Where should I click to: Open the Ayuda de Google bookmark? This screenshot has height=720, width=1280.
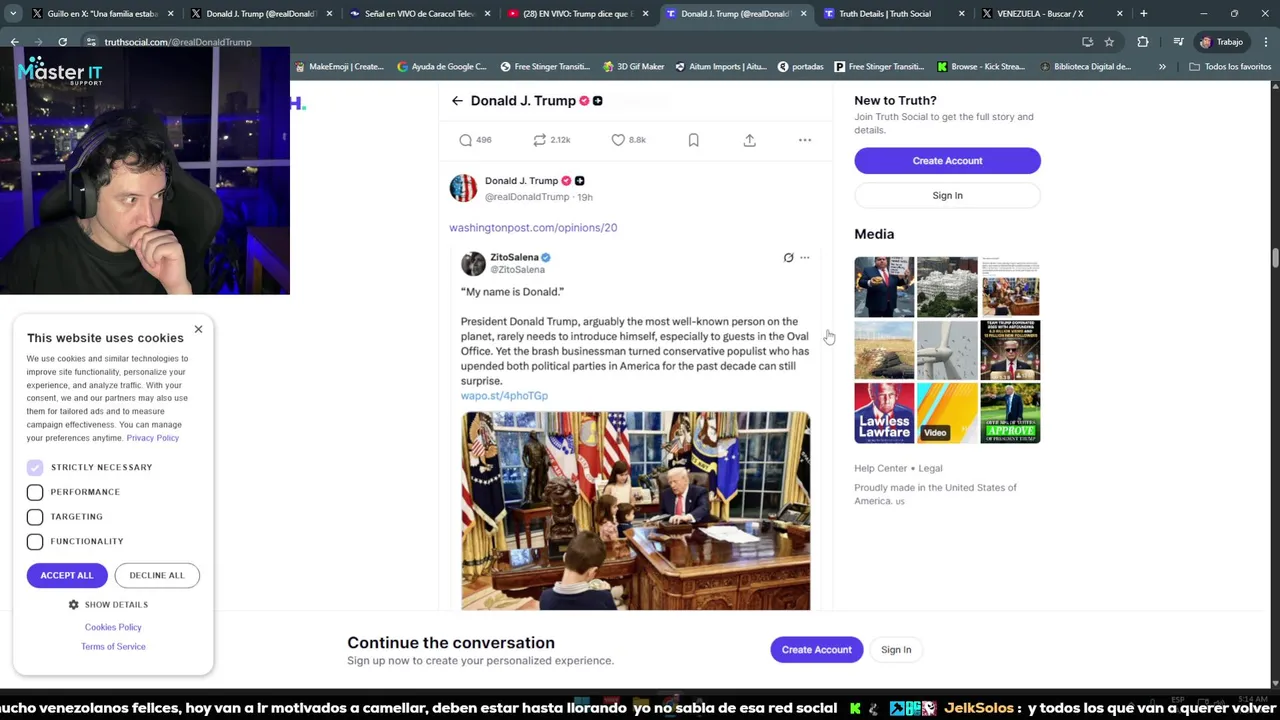coord(442,67)
